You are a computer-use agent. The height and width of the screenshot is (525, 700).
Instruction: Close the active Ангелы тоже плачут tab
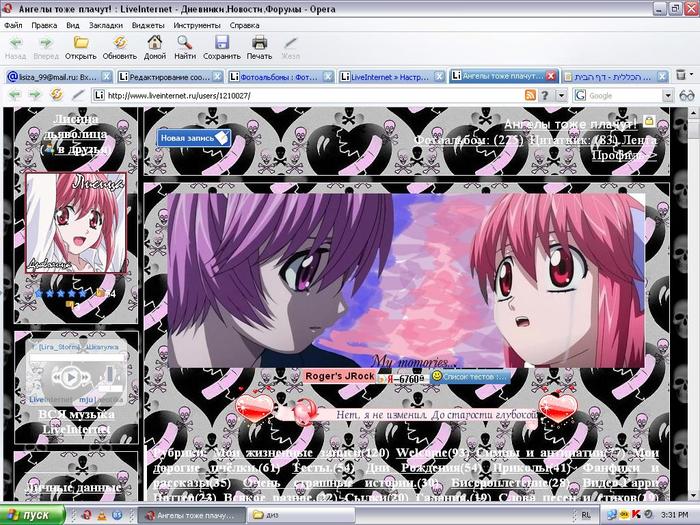(x=551, y=76)
